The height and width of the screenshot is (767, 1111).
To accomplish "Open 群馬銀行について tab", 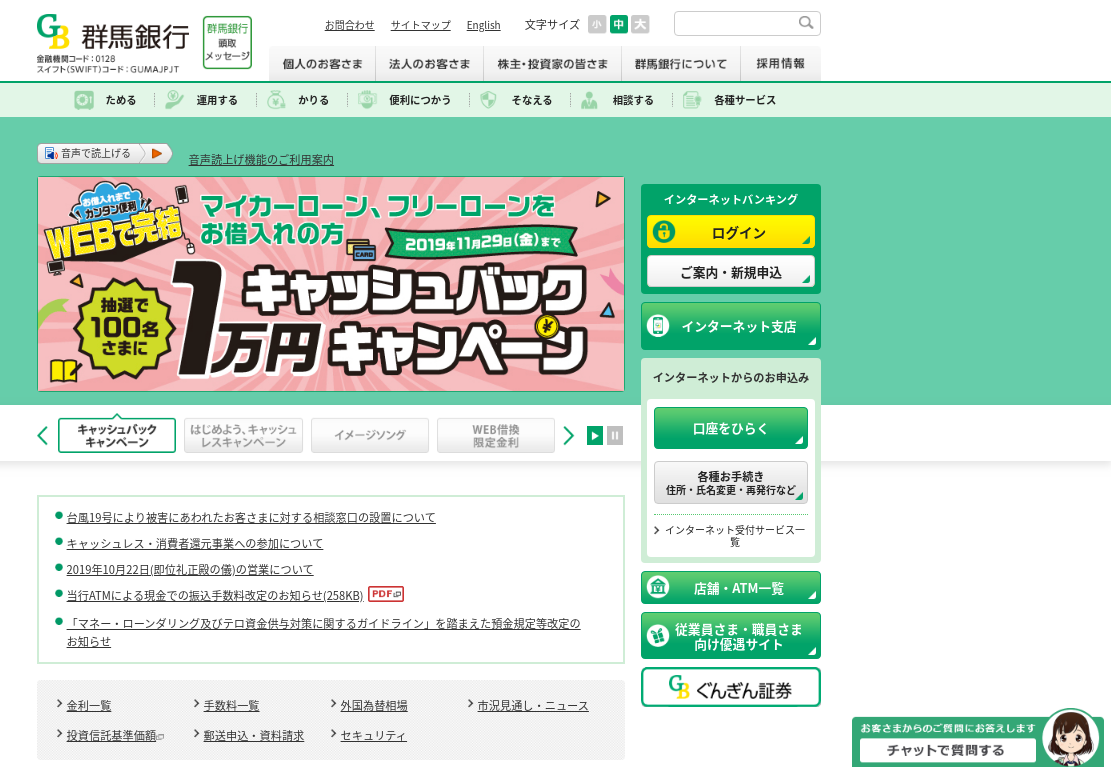I will coord(681,64).
